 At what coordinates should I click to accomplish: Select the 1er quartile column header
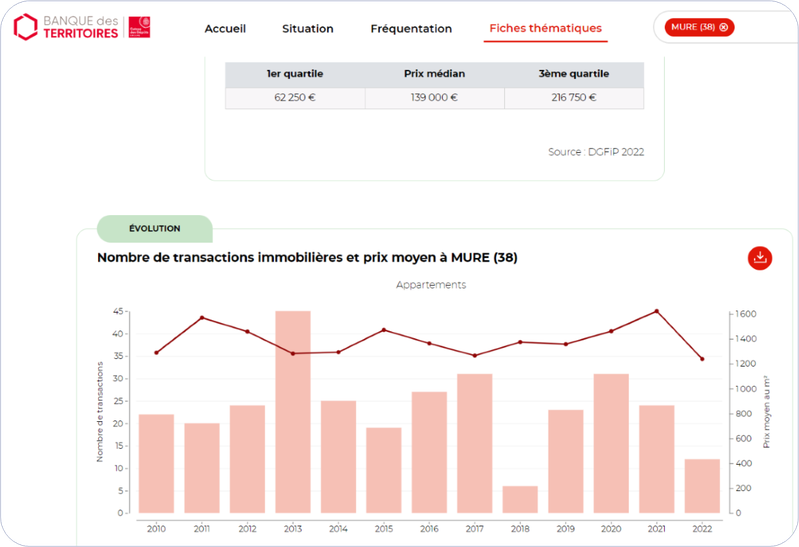tap(295, 74)
